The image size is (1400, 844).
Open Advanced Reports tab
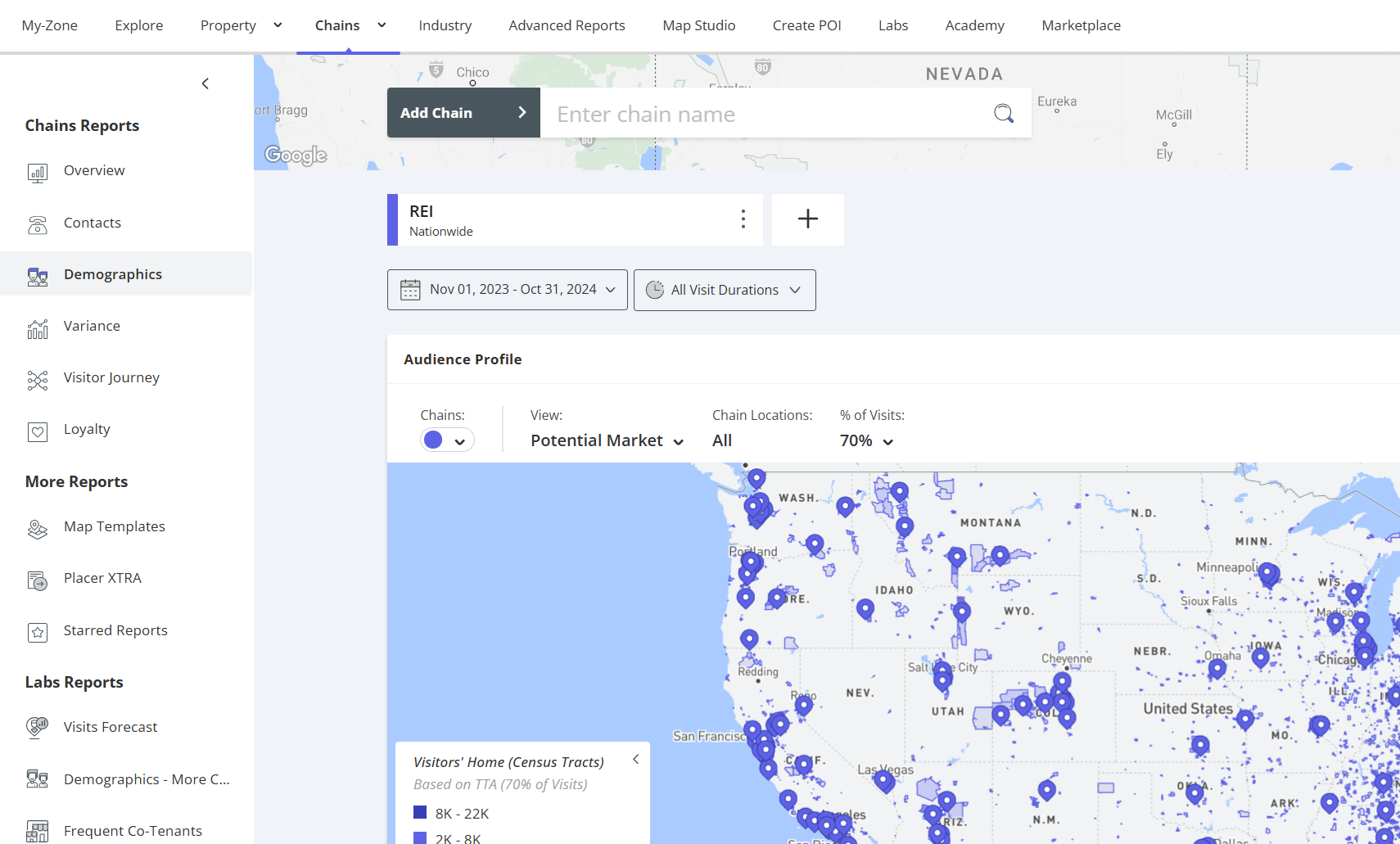click(567, 25)
